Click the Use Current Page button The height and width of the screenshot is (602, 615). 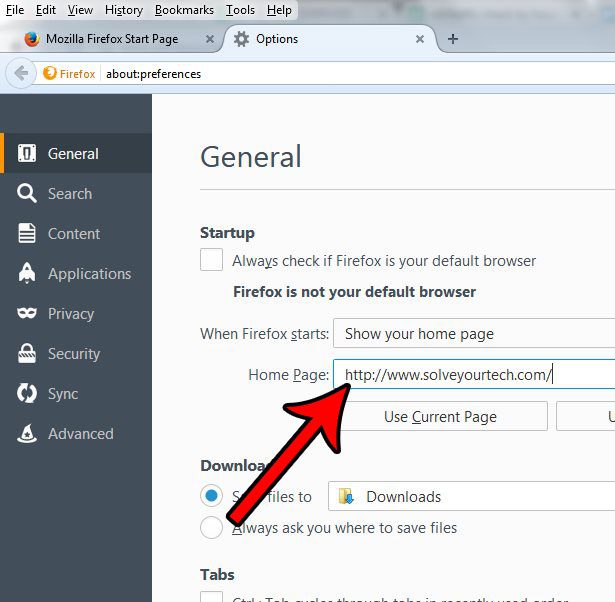pos(440,416)
